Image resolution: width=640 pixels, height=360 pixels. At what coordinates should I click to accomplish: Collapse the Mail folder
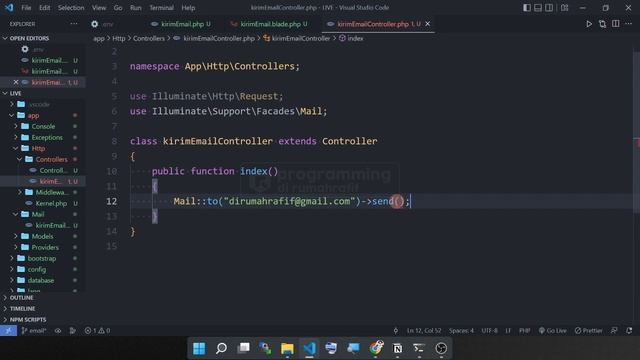pyautogui.click(x=38, y=214)
